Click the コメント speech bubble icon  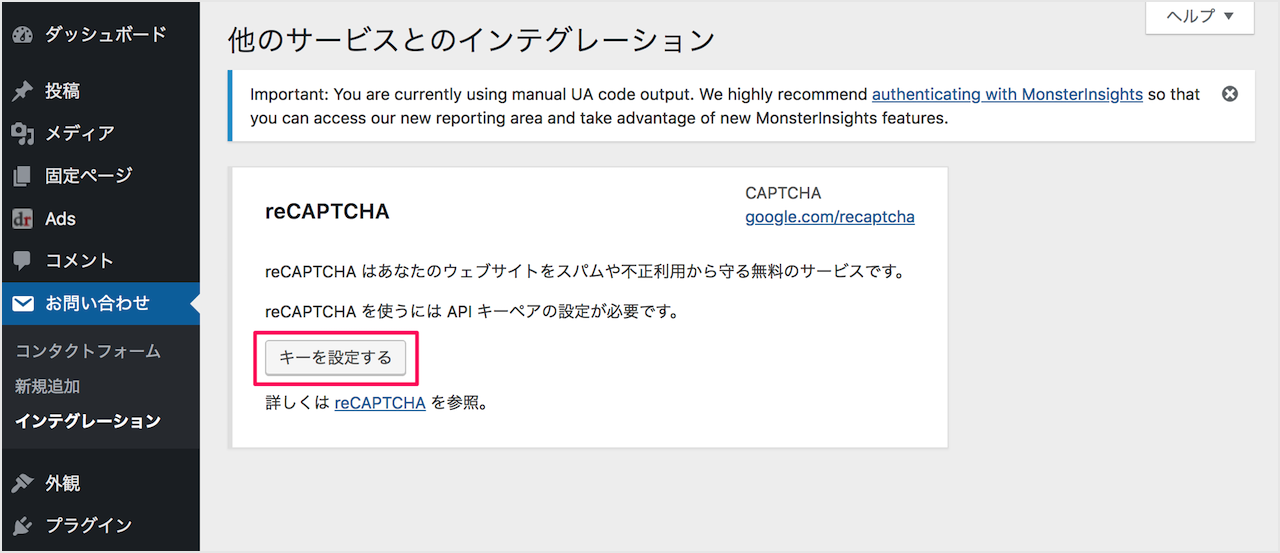click(22, 261)
